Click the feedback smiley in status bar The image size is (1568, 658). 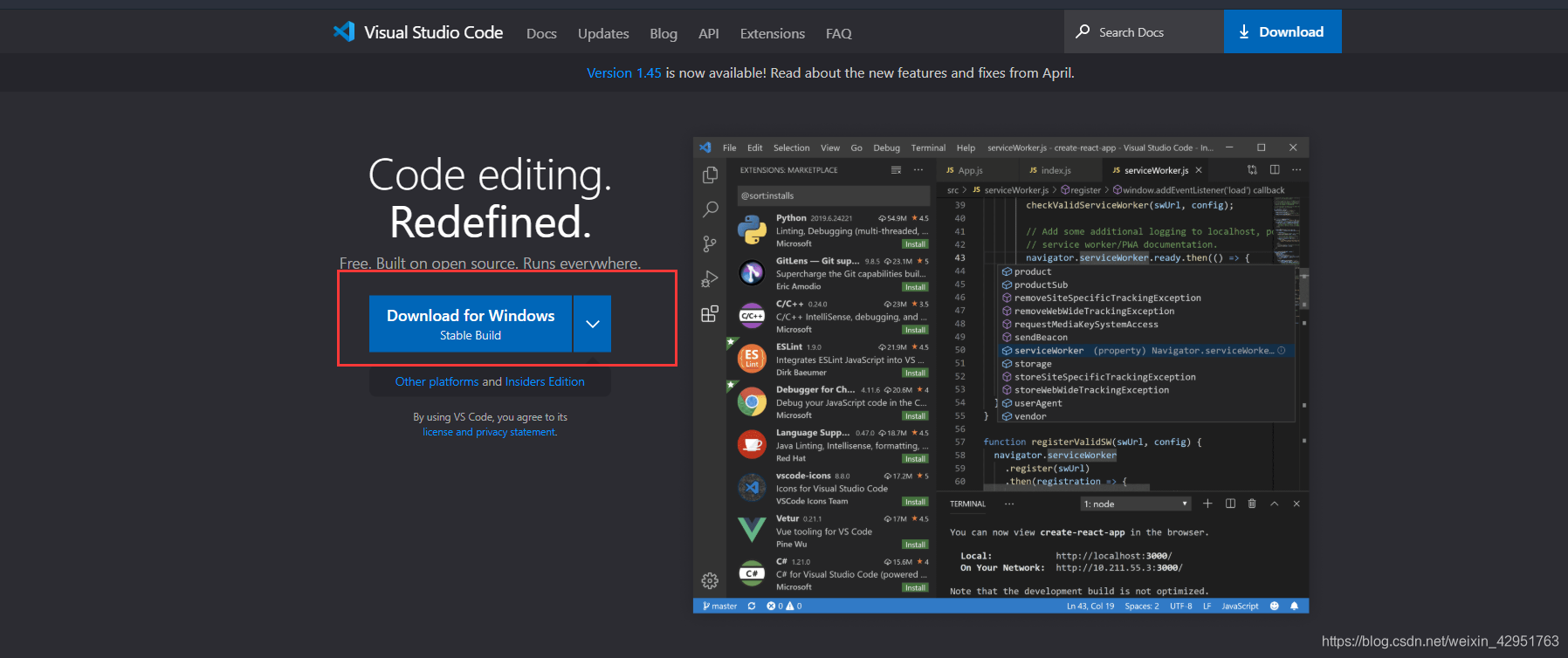click(x=1274, y=606)
